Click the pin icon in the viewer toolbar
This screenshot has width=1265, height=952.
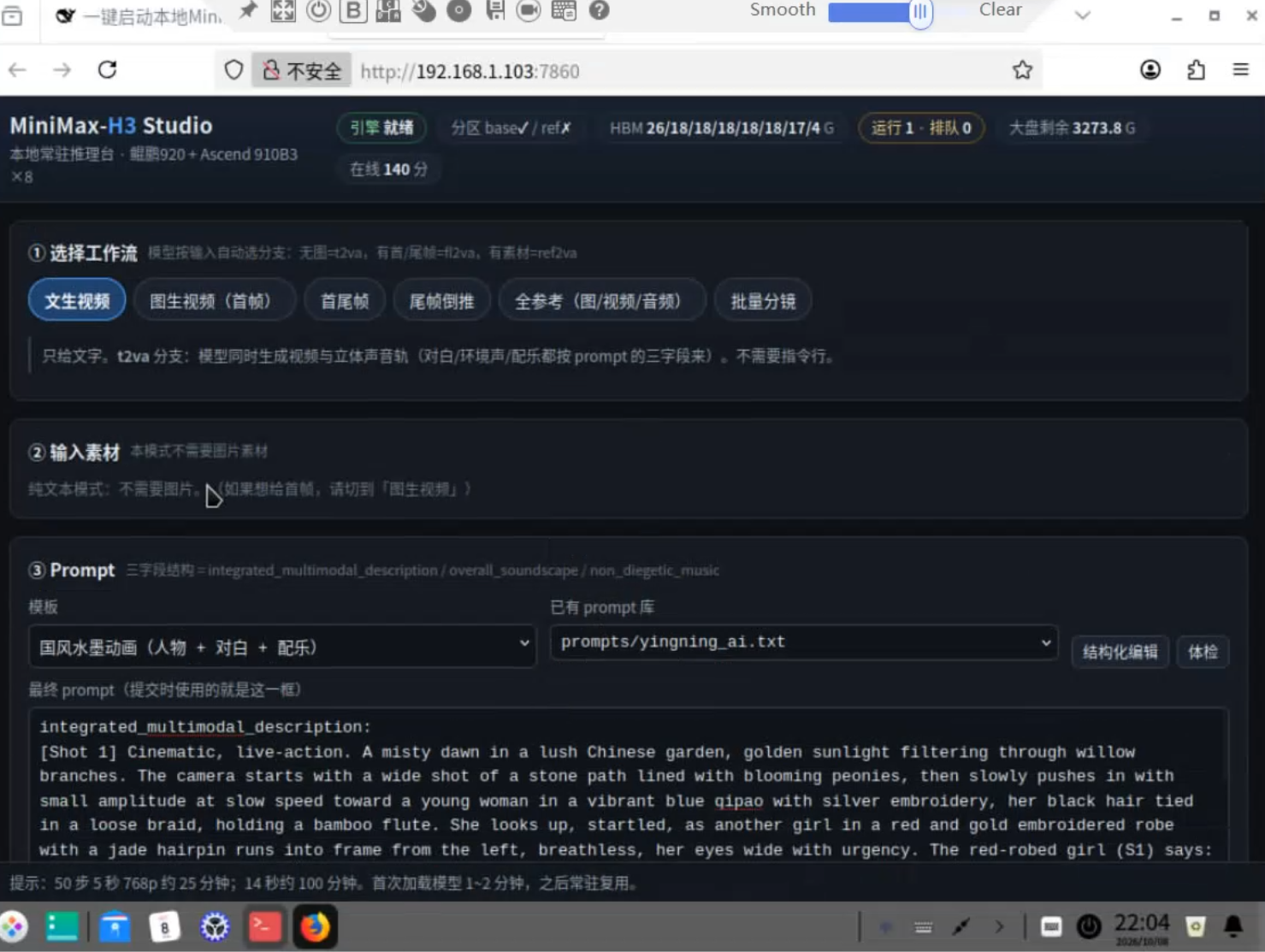click(248, 10)
